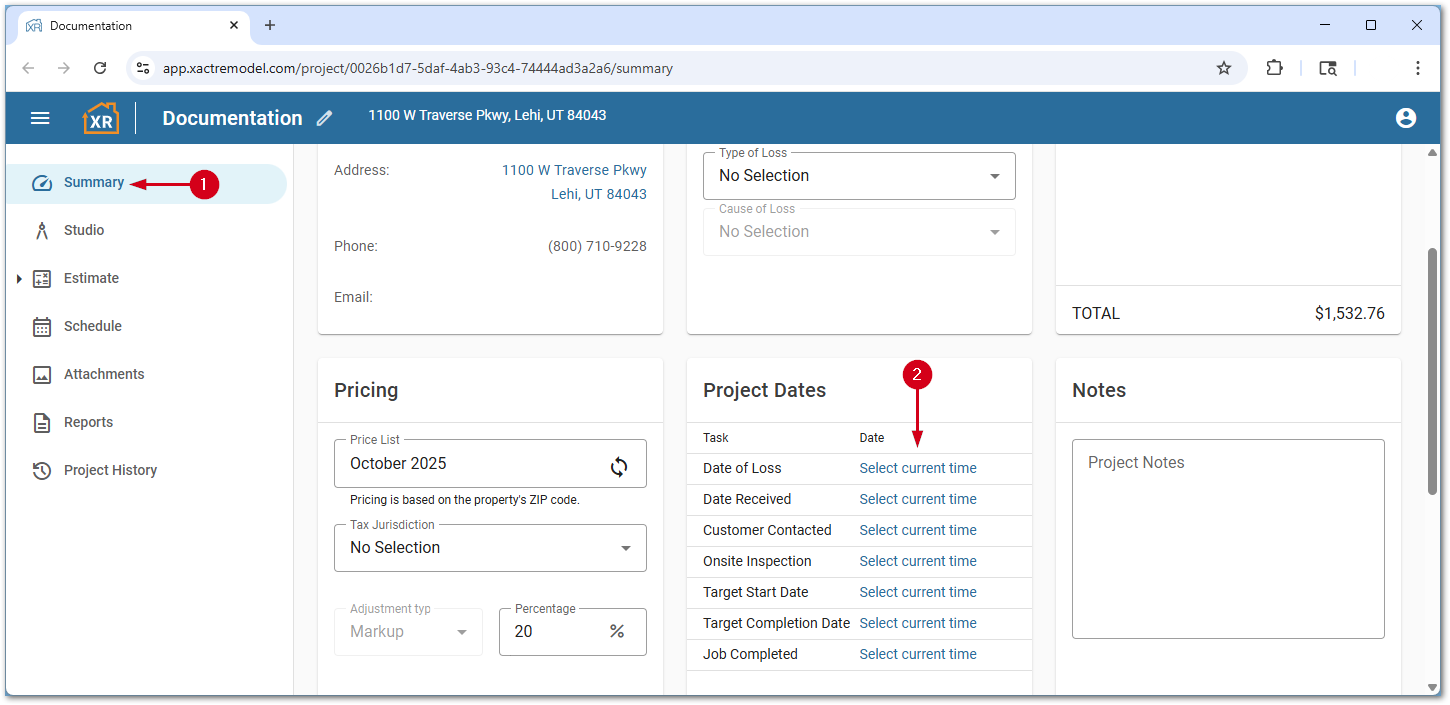This screenshot has width=1450, height=705.
Task: Refresh the October 2025 price list
Action: [x=619, y=466]
